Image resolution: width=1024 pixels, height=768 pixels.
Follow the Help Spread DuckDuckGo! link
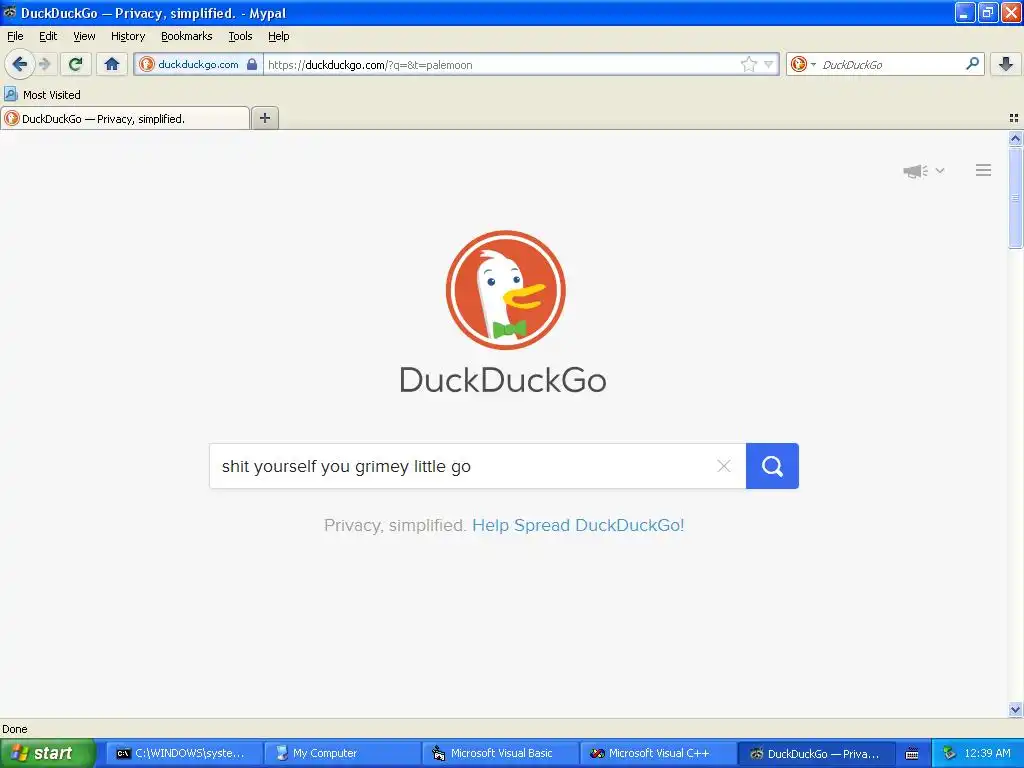[x=578, y=525]
